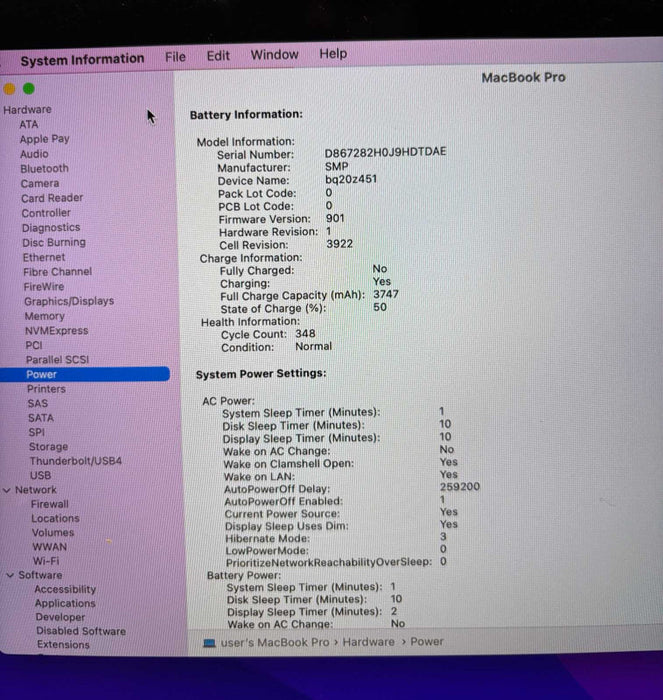Select Graphics/Displays in the sidebar
663x700 pixels.
69,301
